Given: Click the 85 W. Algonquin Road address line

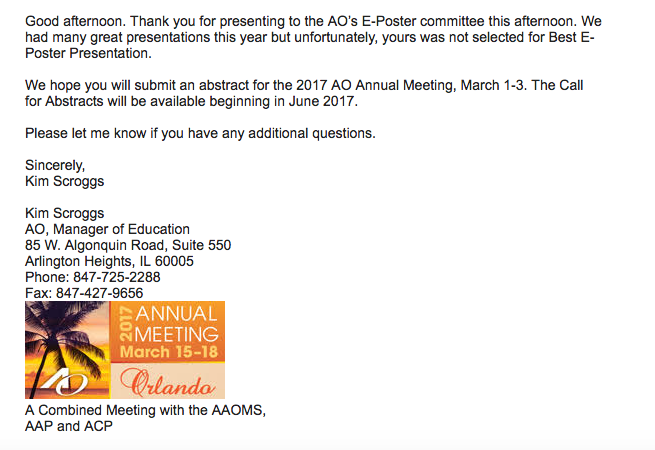Looking at the screenshot, I should click(x=128, y=245).
